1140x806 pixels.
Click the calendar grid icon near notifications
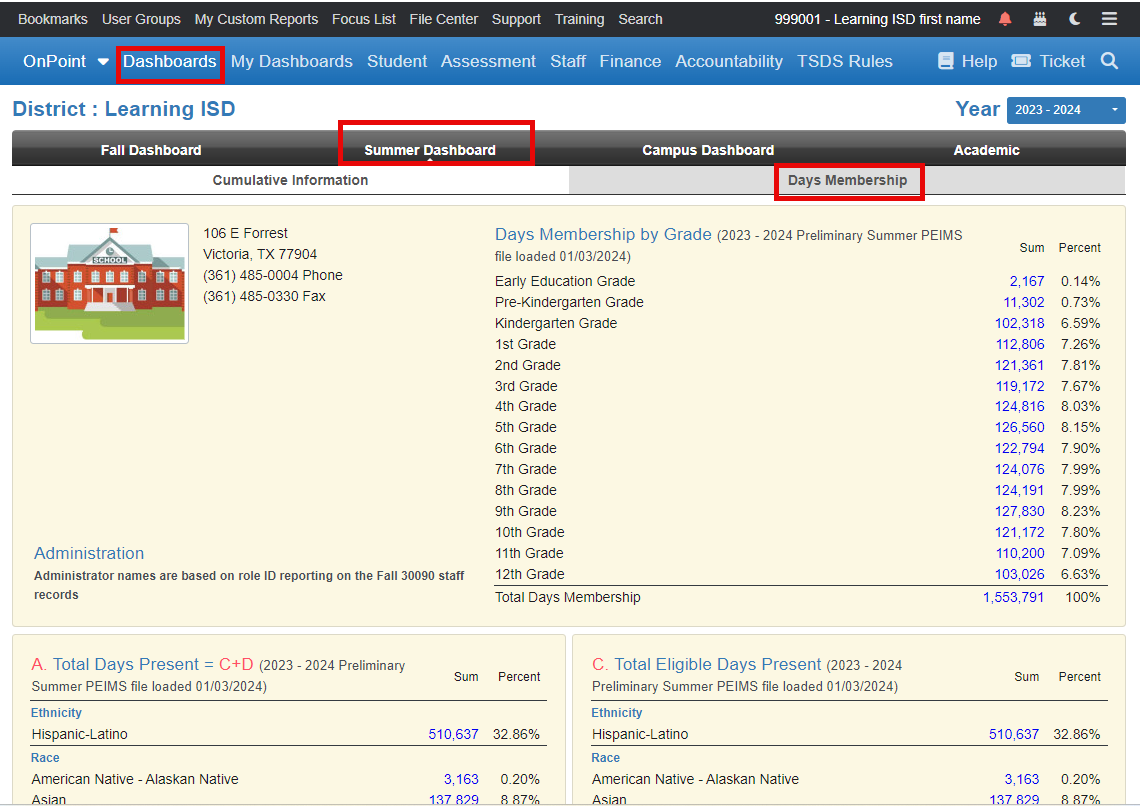pos(1039,18)
